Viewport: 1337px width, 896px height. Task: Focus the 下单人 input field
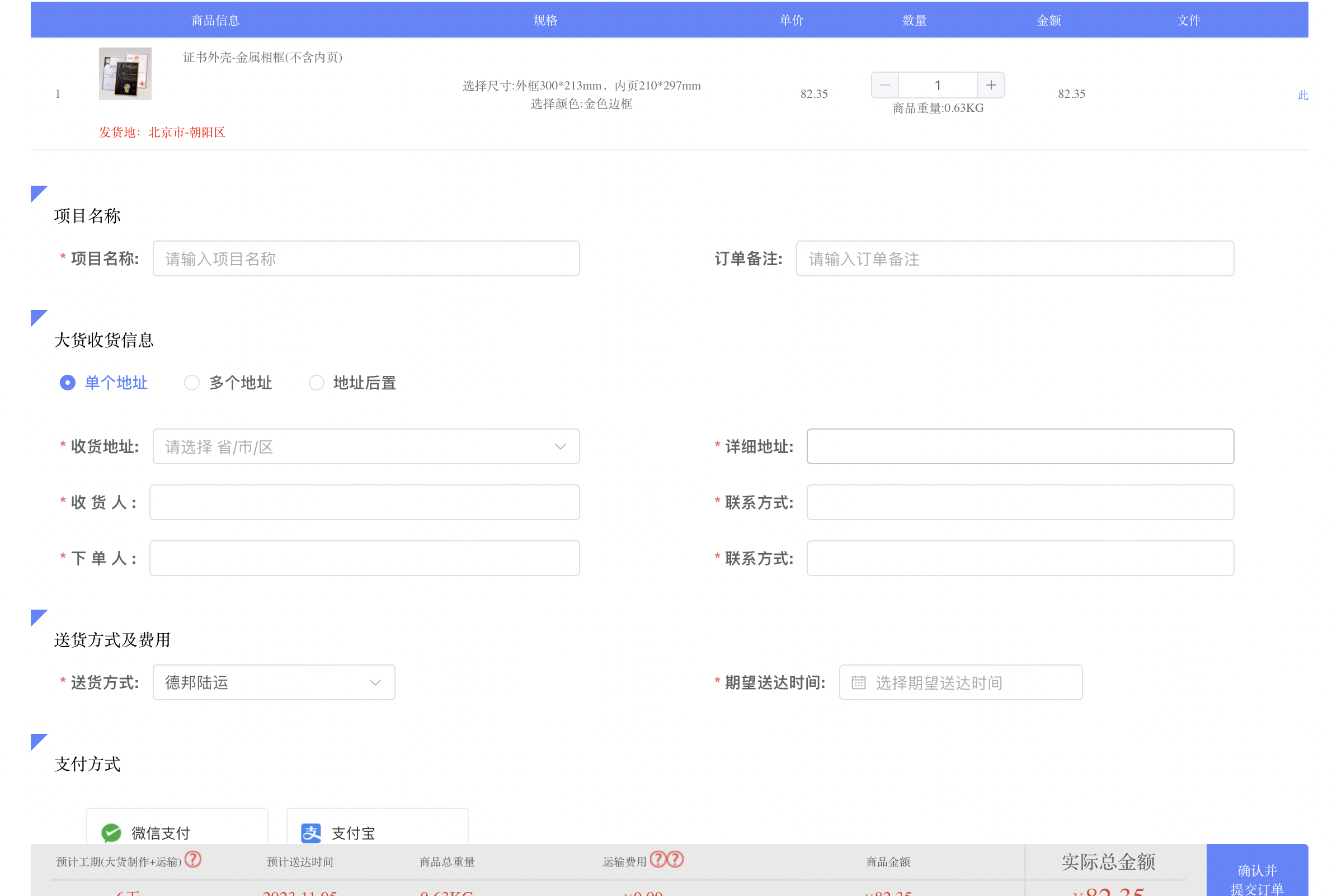pos(365,558)
